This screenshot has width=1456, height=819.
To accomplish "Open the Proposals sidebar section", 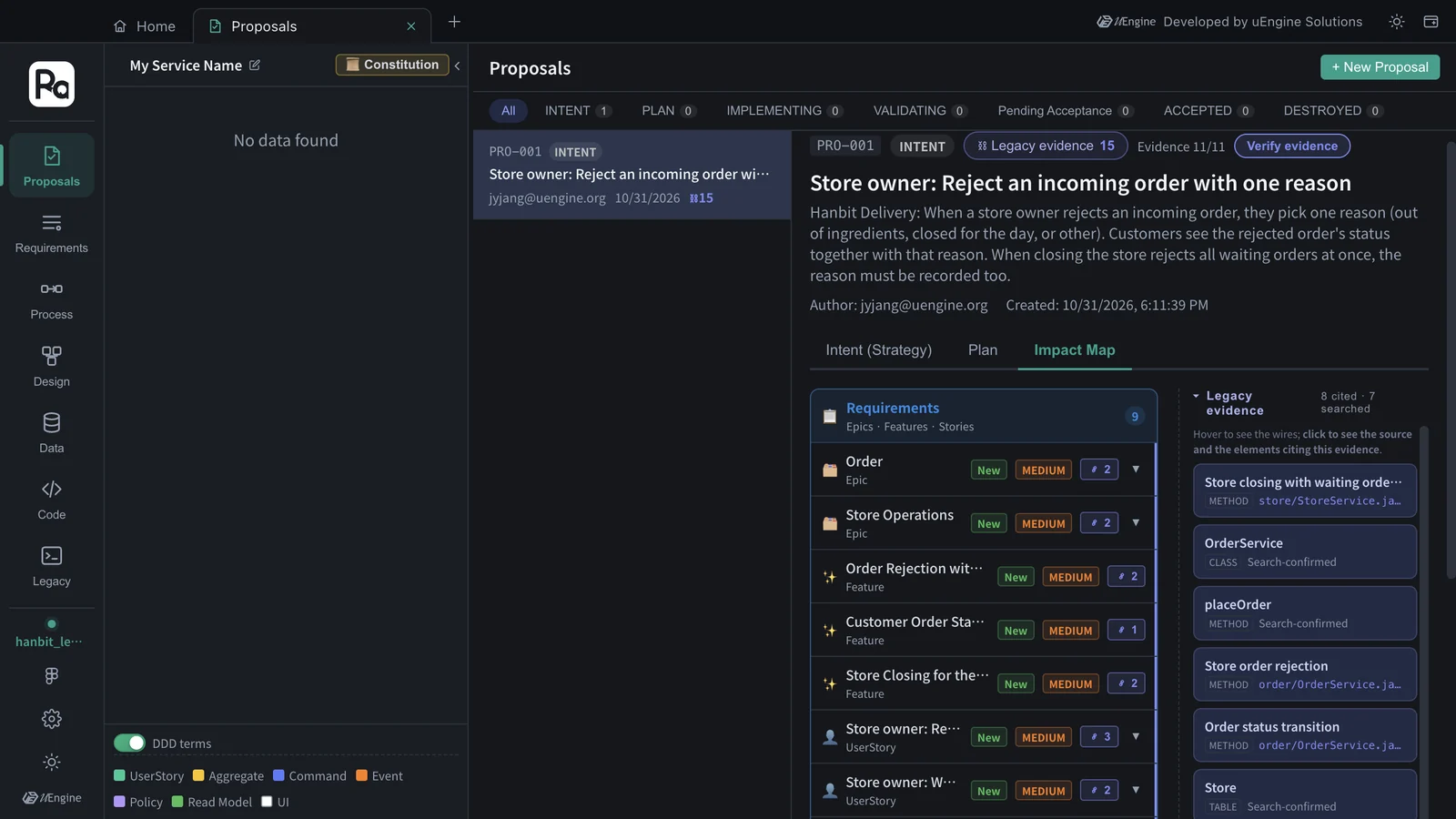I will click(52, 166).
